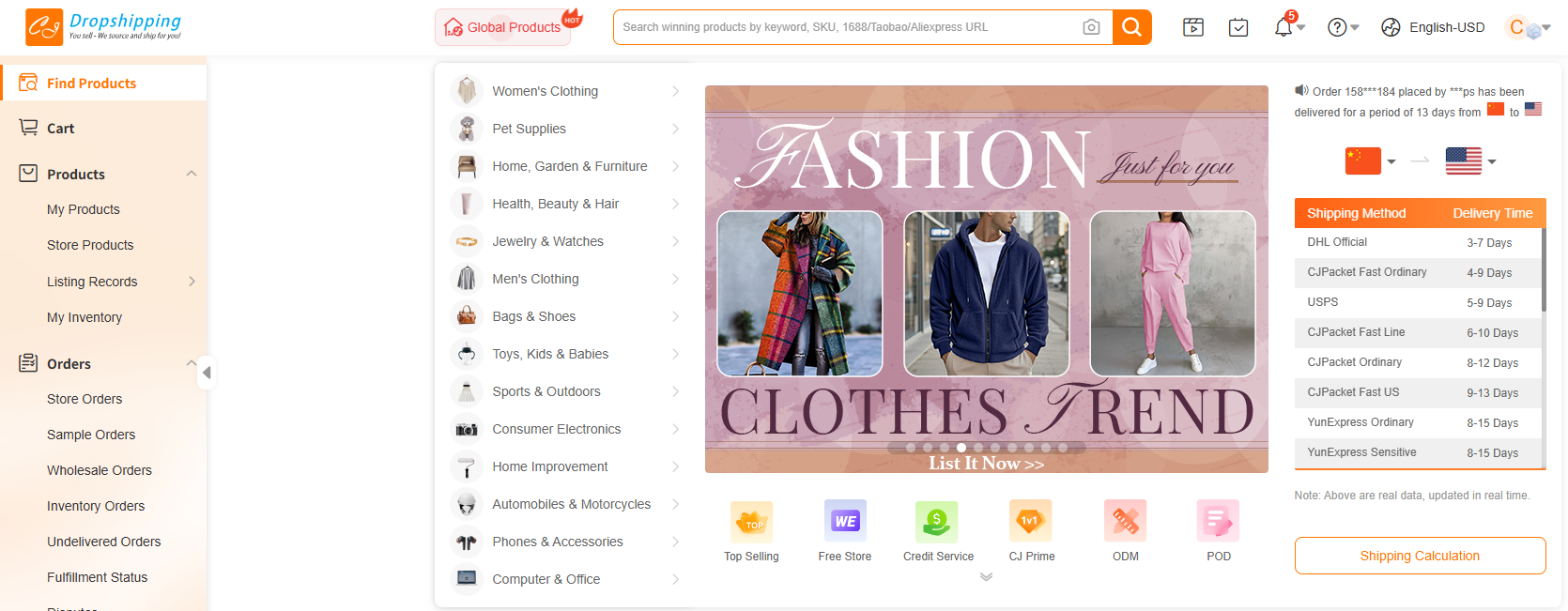Open the POD icon shortcut
This screenshot has width=1568, height=611.
click(1218, 522)
